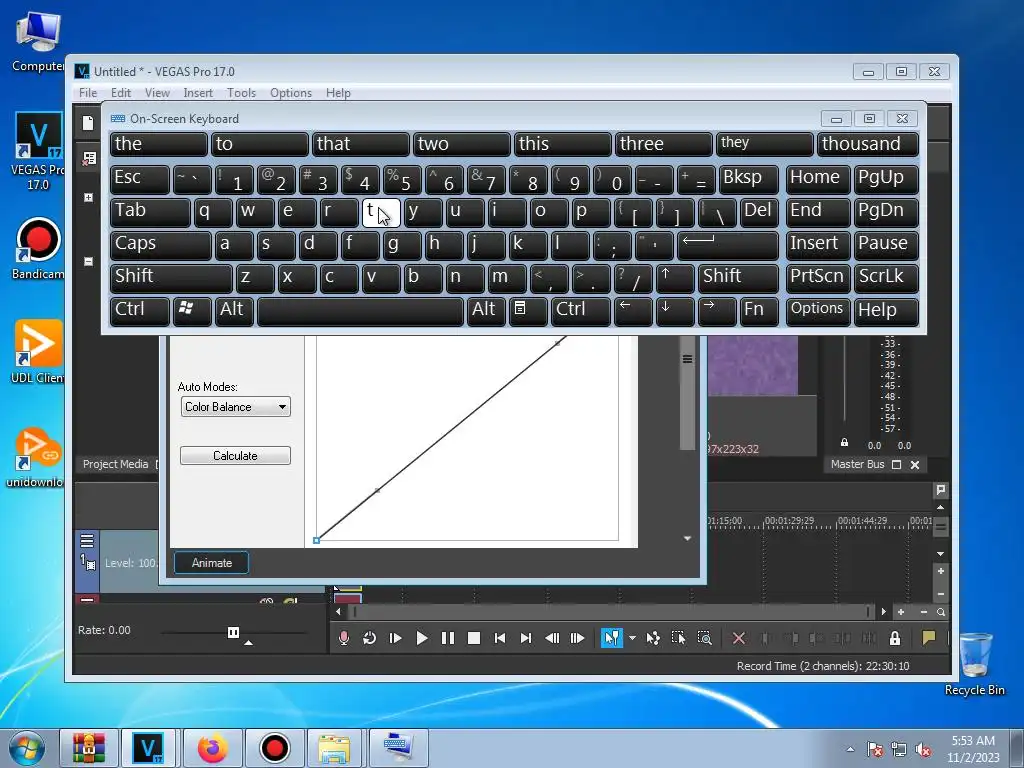Screen dimensions: 1024x768
Task: Stop playback with the Stop button
Action: tap(473, 638)
